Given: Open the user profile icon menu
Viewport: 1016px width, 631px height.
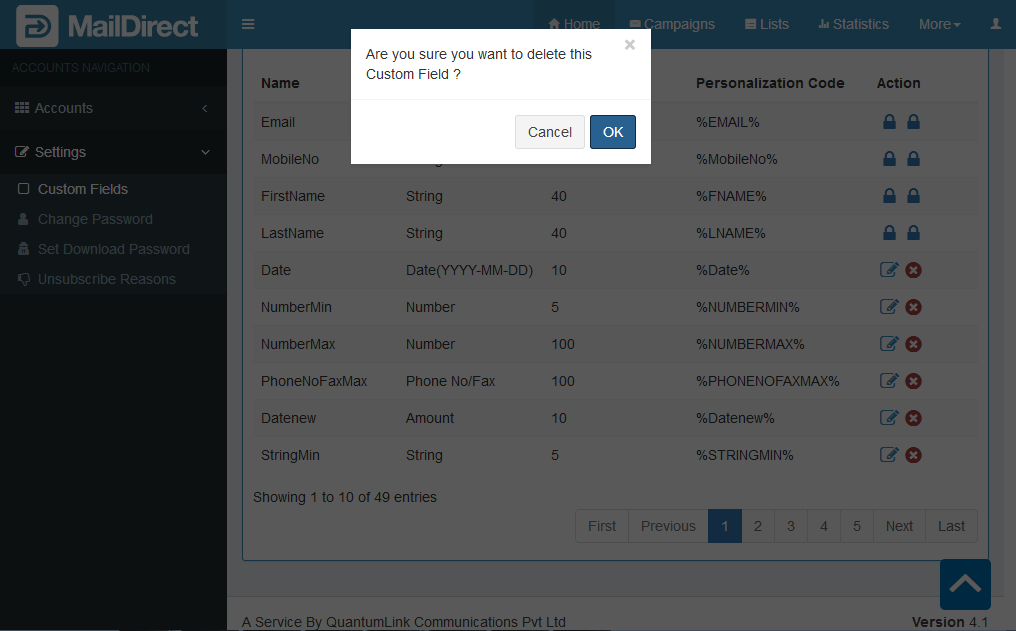Looking at the screenshot, I should 995,24.
